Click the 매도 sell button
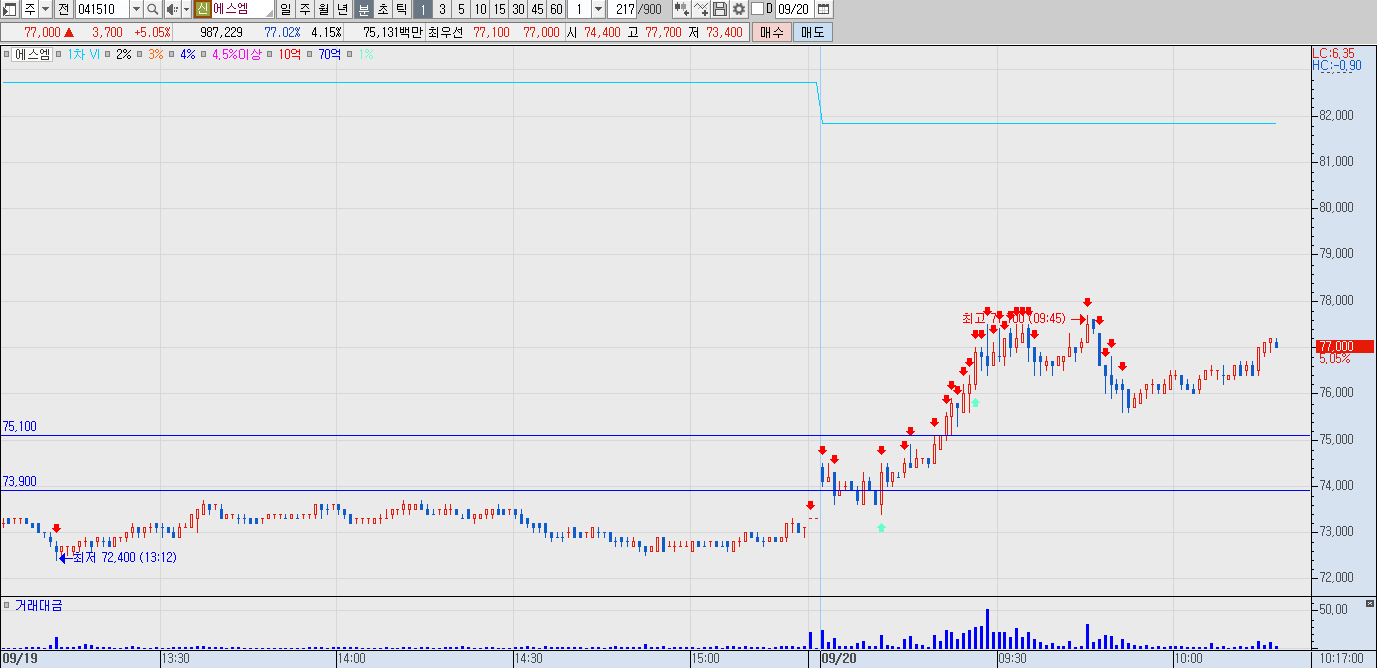1377x668 pixels. pyautogui.click(x=812, y=32)
